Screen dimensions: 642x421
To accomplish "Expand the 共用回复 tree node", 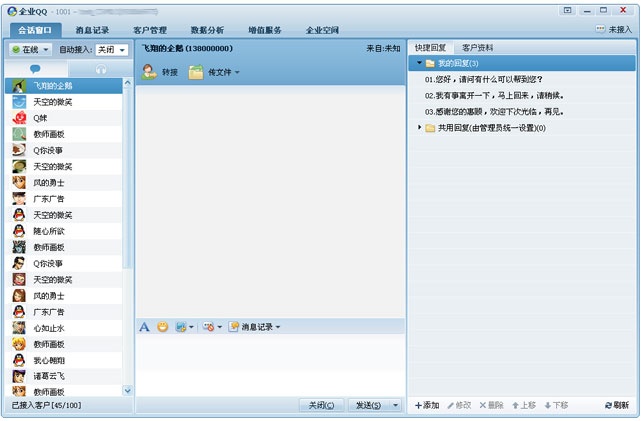I will coord(419,127).
